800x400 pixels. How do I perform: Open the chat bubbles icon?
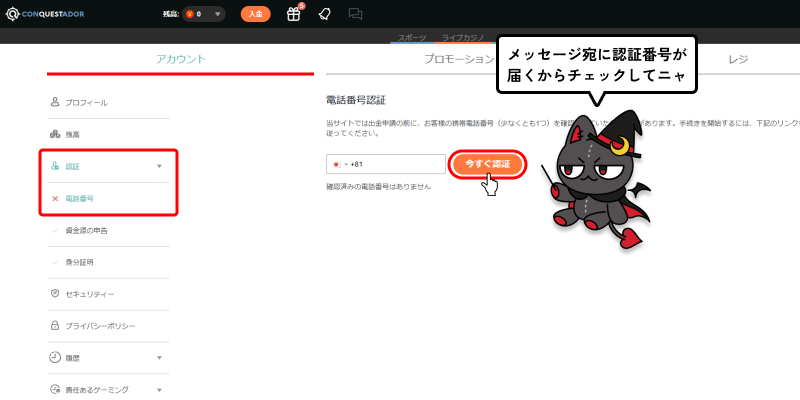[x=355, y=14]
